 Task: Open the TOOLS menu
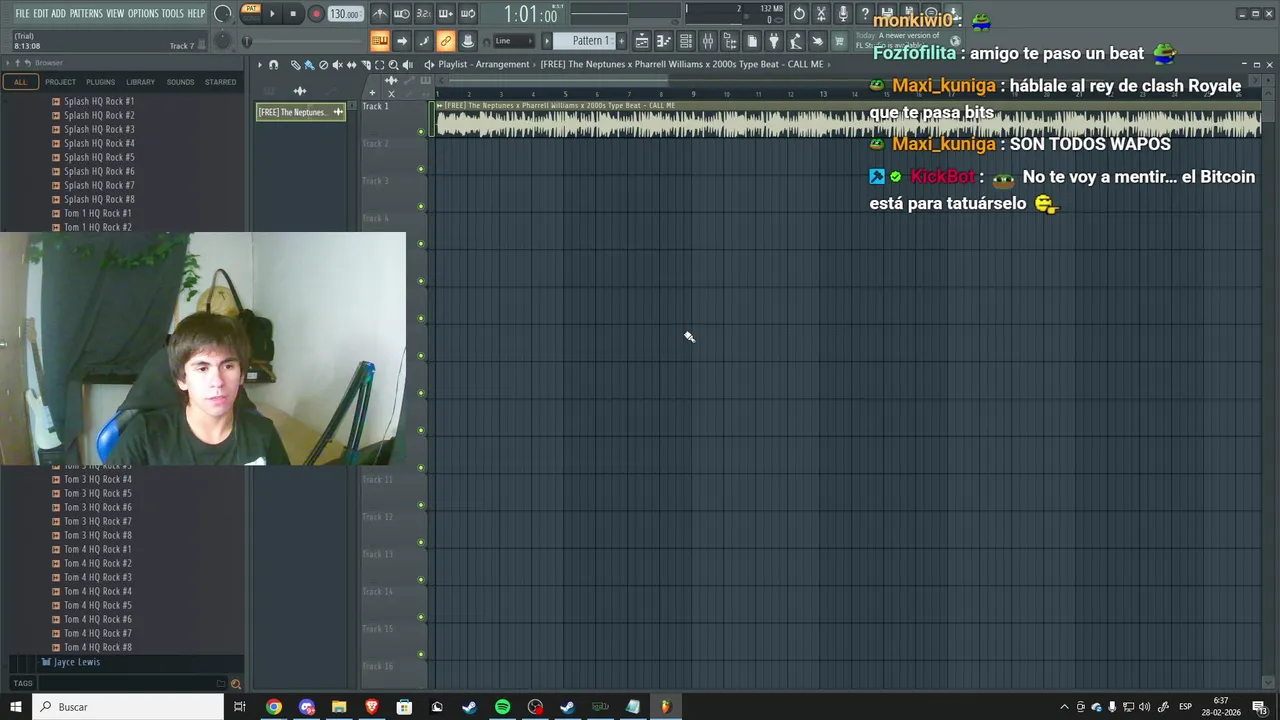pyautogui.click(x=173, y=13)
